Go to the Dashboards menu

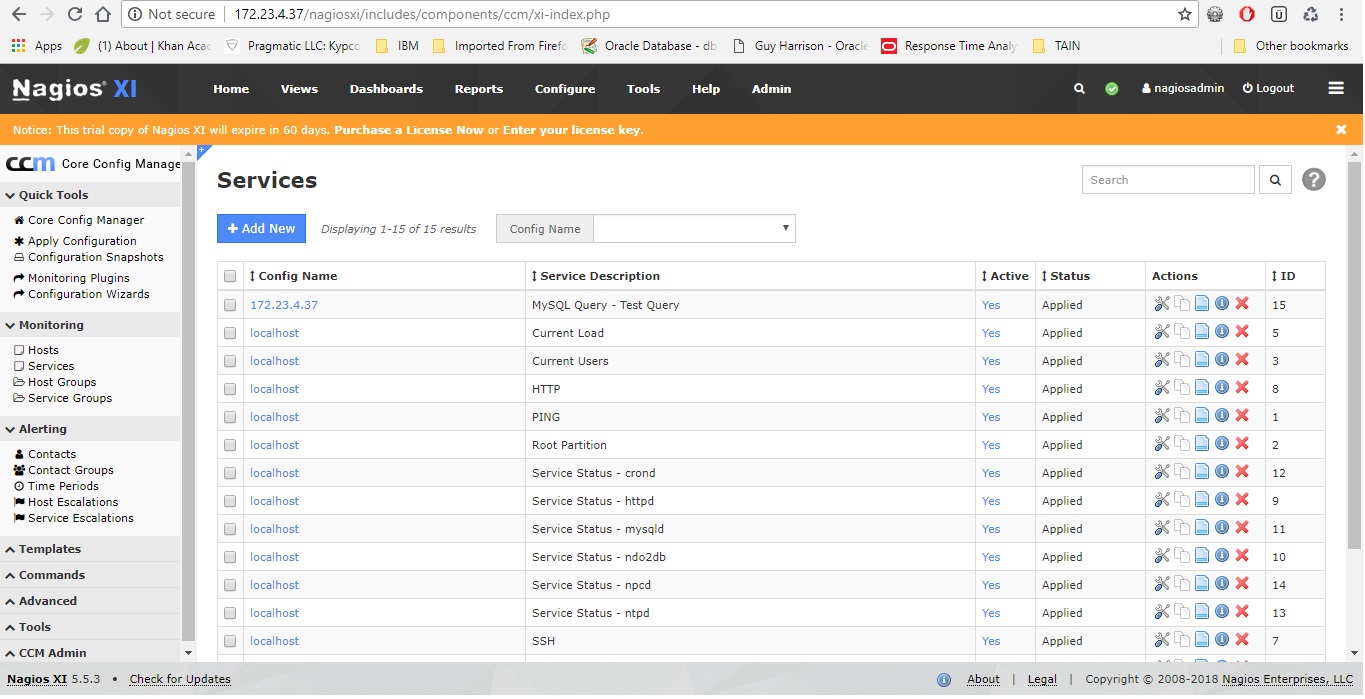tap(386, 89)
